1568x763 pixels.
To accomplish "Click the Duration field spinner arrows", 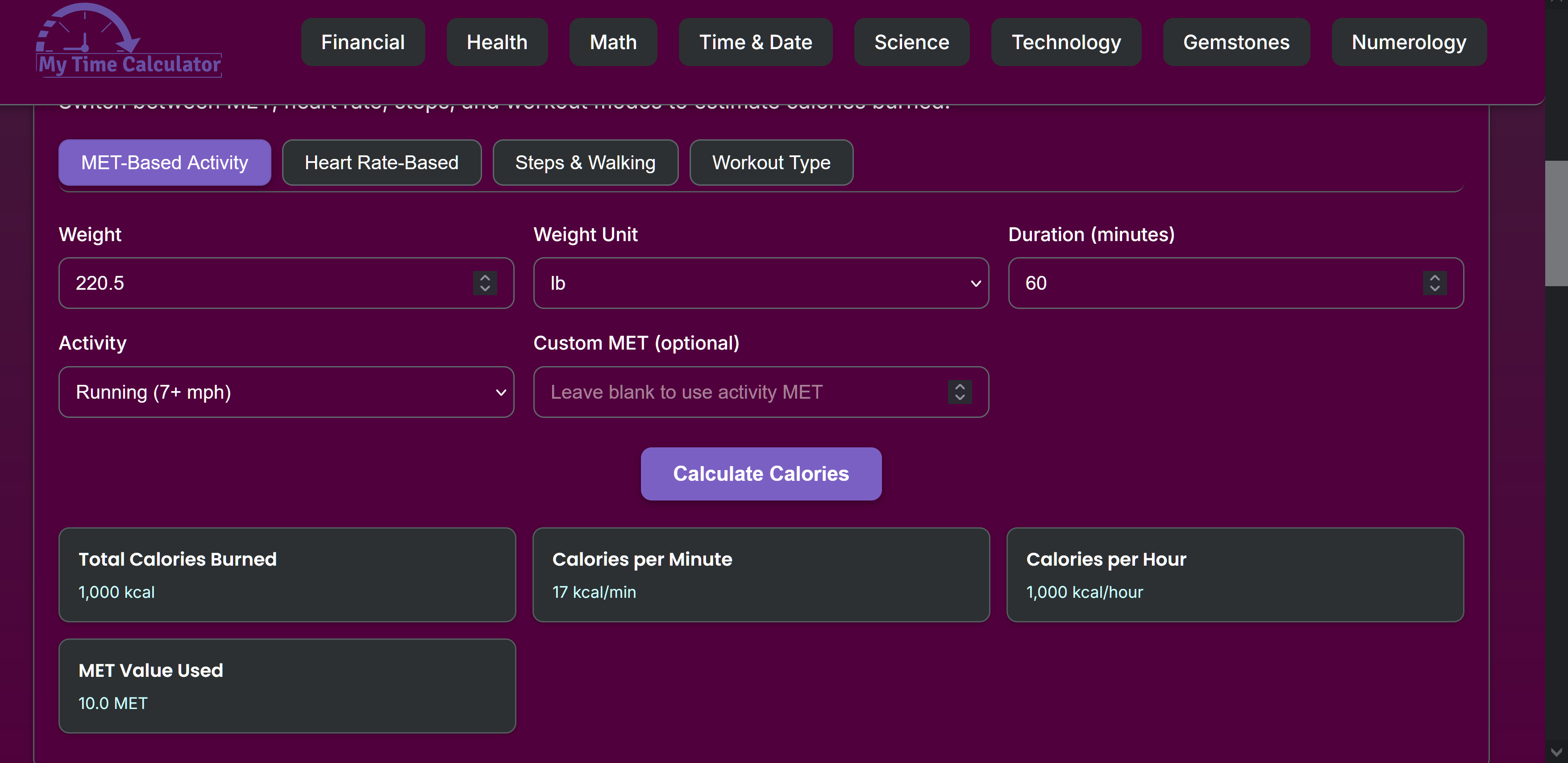I will pos(1435,283).
